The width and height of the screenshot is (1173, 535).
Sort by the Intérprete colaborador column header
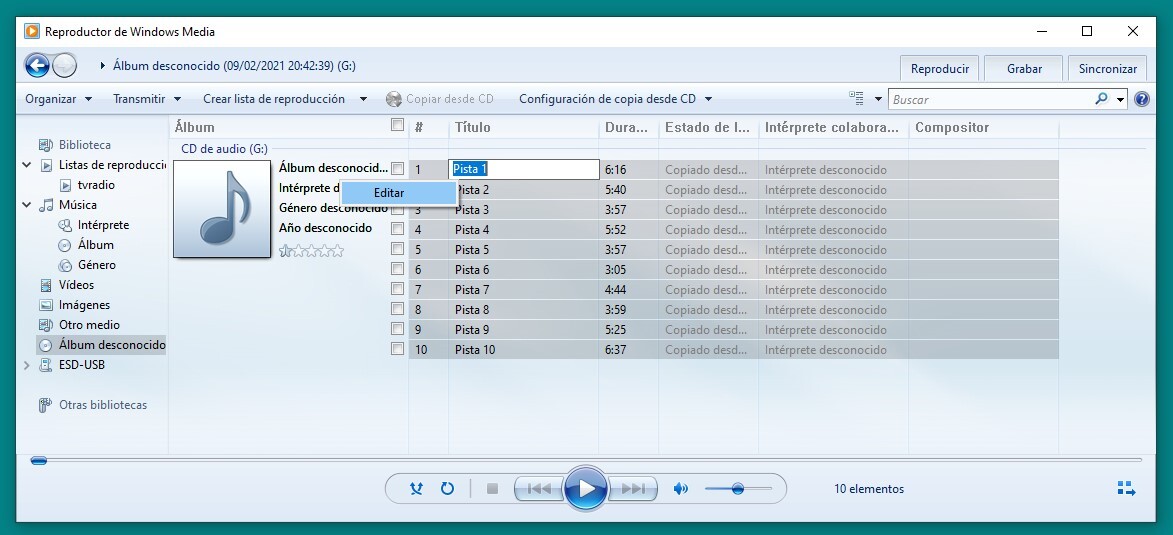point(833,127)
